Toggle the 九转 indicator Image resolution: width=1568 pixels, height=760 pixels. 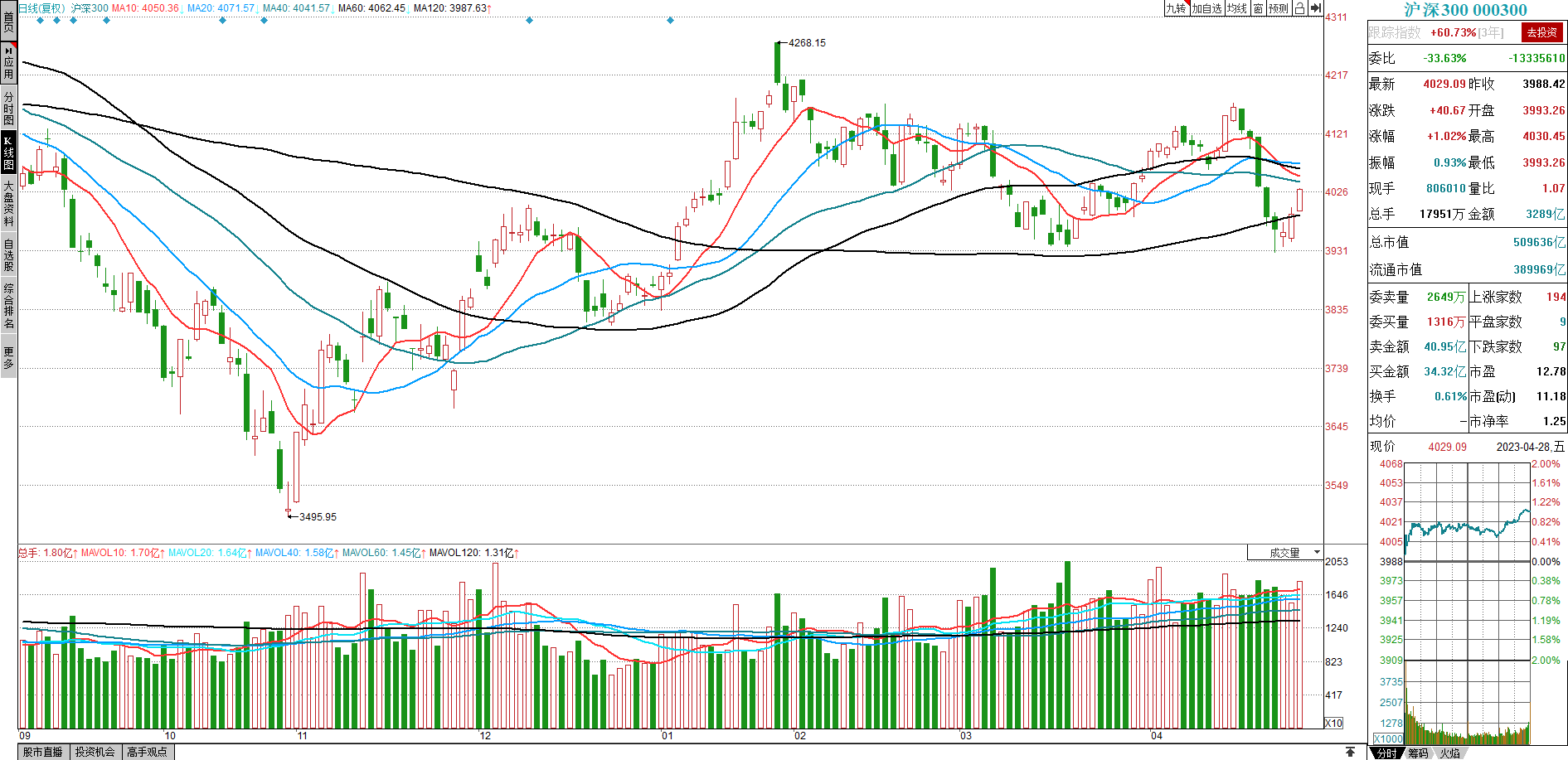(x=1176, y=8)
